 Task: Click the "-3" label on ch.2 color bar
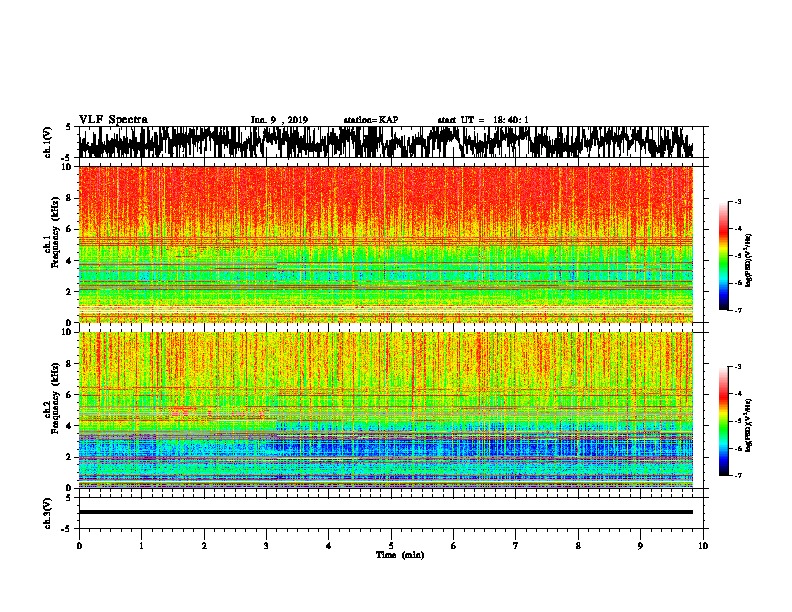point(737,367)
